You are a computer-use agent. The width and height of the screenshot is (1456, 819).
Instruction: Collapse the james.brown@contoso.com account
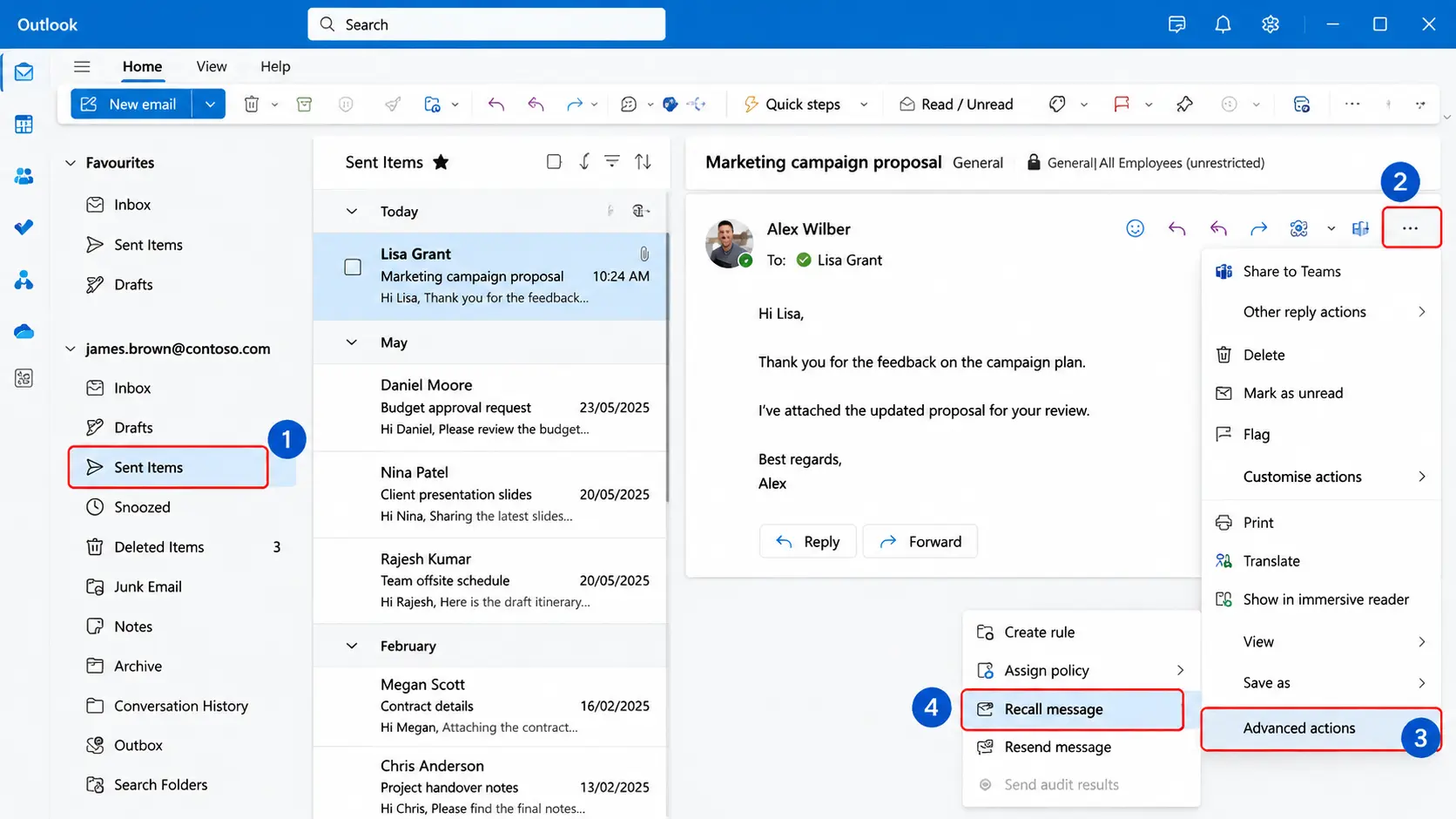click(x=71, y=349)
